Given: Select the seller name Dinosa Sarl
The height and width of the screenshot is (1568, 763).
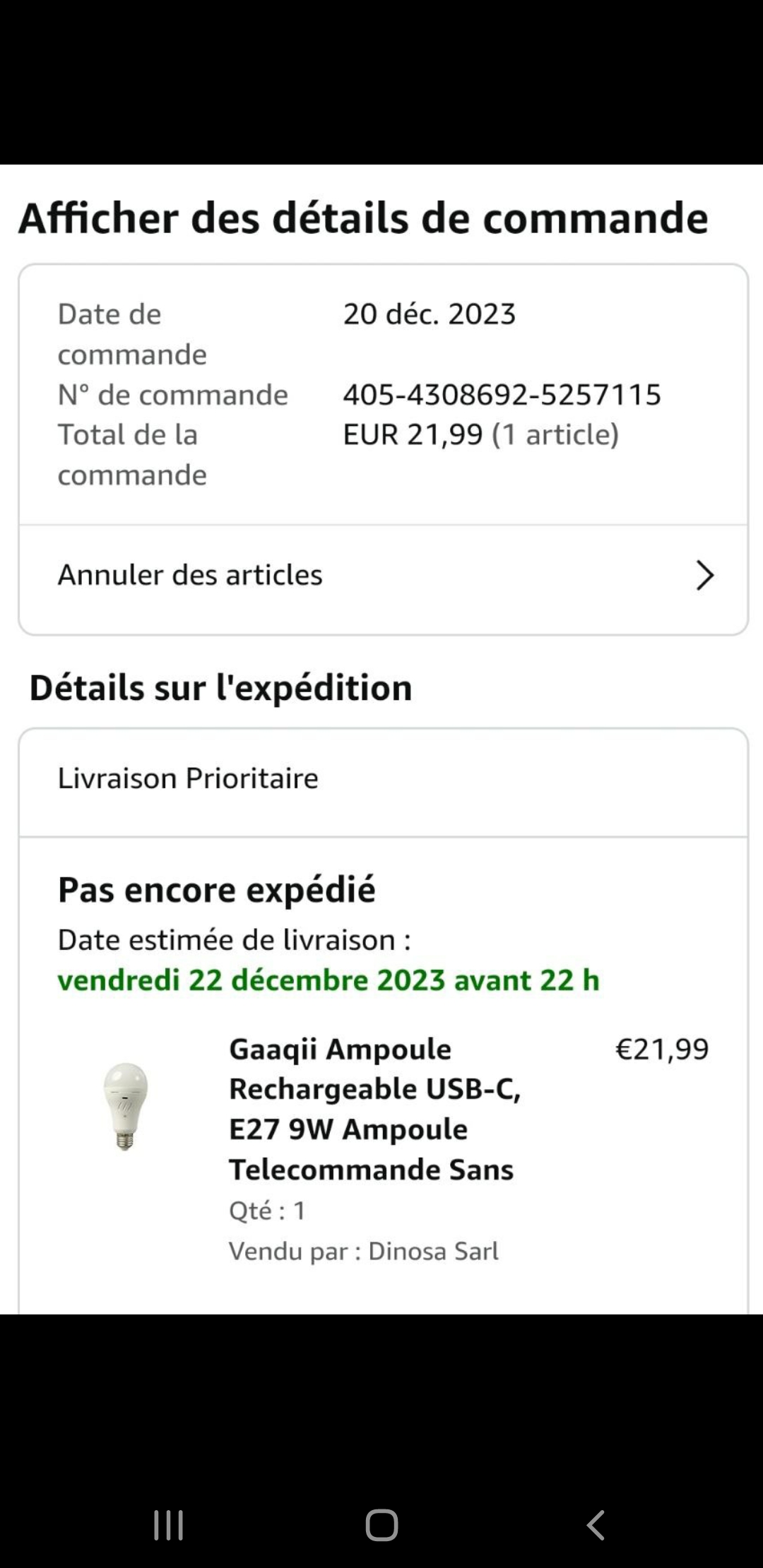Looking at the screenshot, I should click(x=433, y=1252).
